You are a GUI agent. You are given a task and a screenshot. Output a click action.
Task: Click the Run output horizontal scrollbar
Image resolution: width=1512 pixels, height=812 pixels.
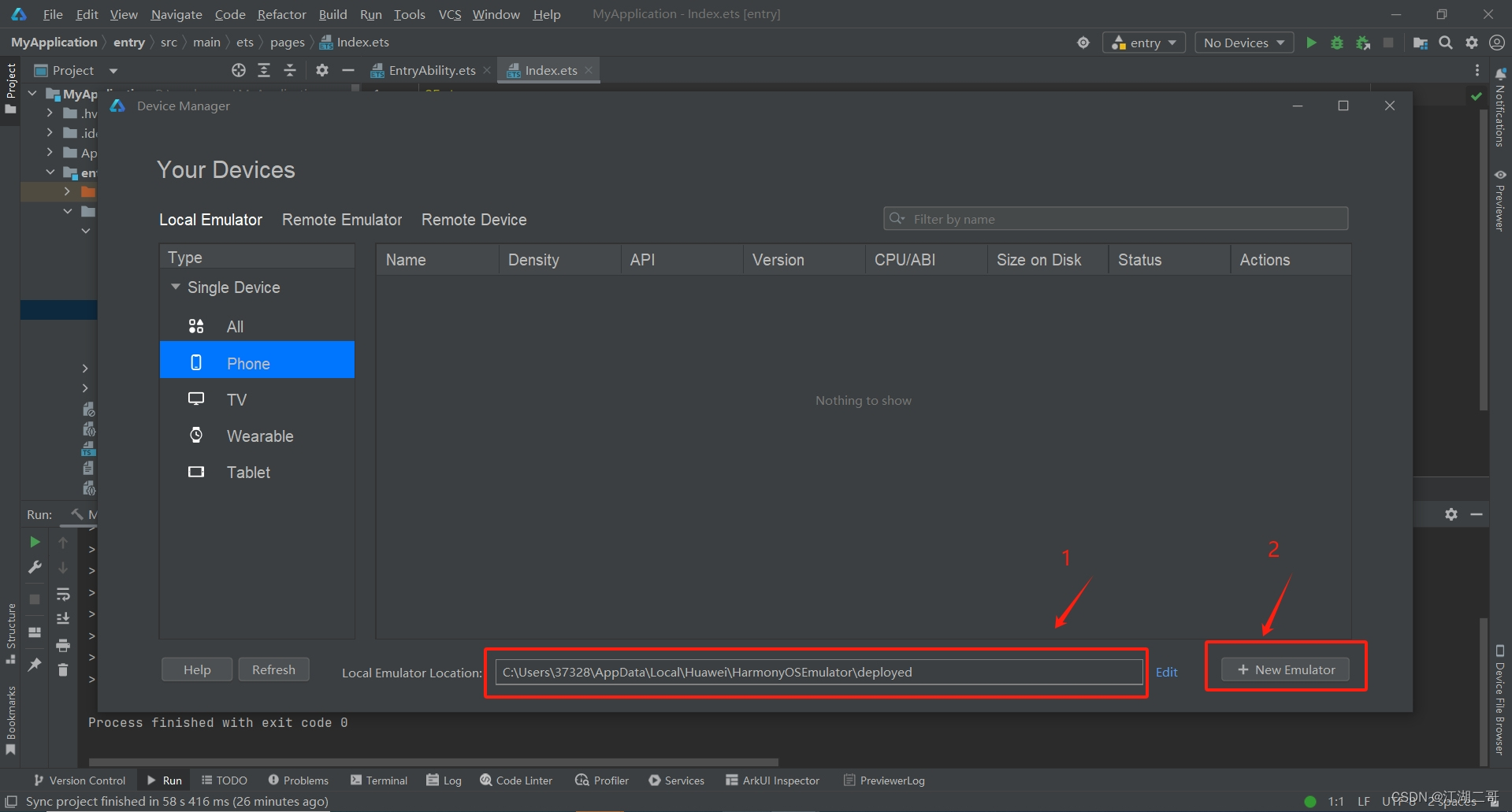tap(433, 762)
